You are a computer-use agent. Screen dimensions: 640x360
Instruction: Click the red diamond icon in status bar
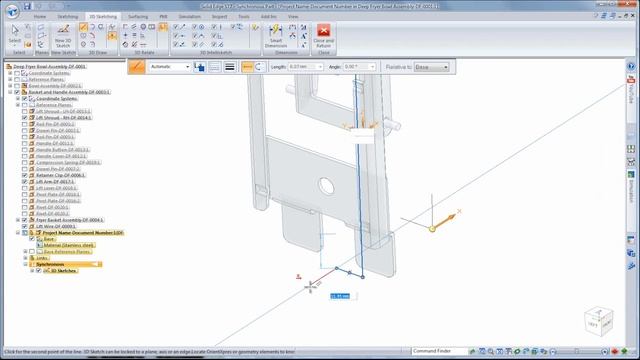pyautogui.click(x=616, y=351)
